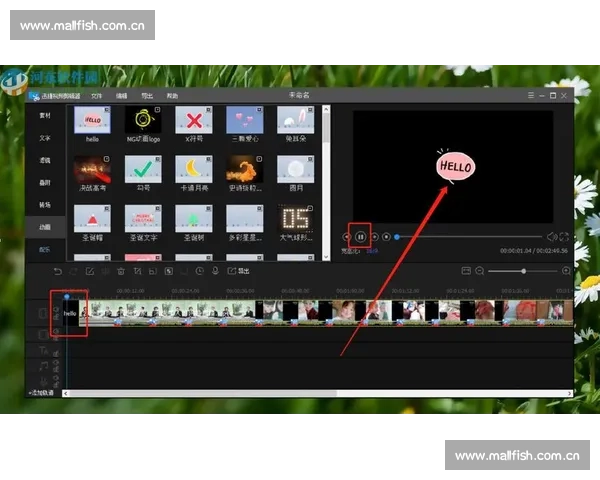Click the 导出 export button
The image size is (600, 480).
[x=238, y=271]
